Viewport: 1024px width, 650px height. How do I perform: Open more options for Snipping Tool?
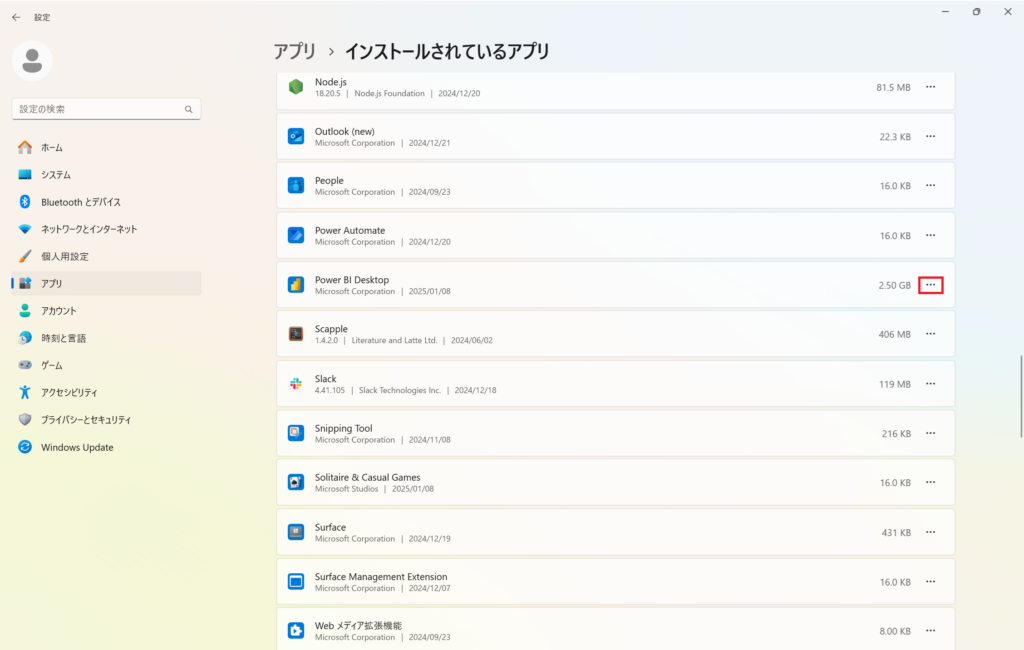931,433
